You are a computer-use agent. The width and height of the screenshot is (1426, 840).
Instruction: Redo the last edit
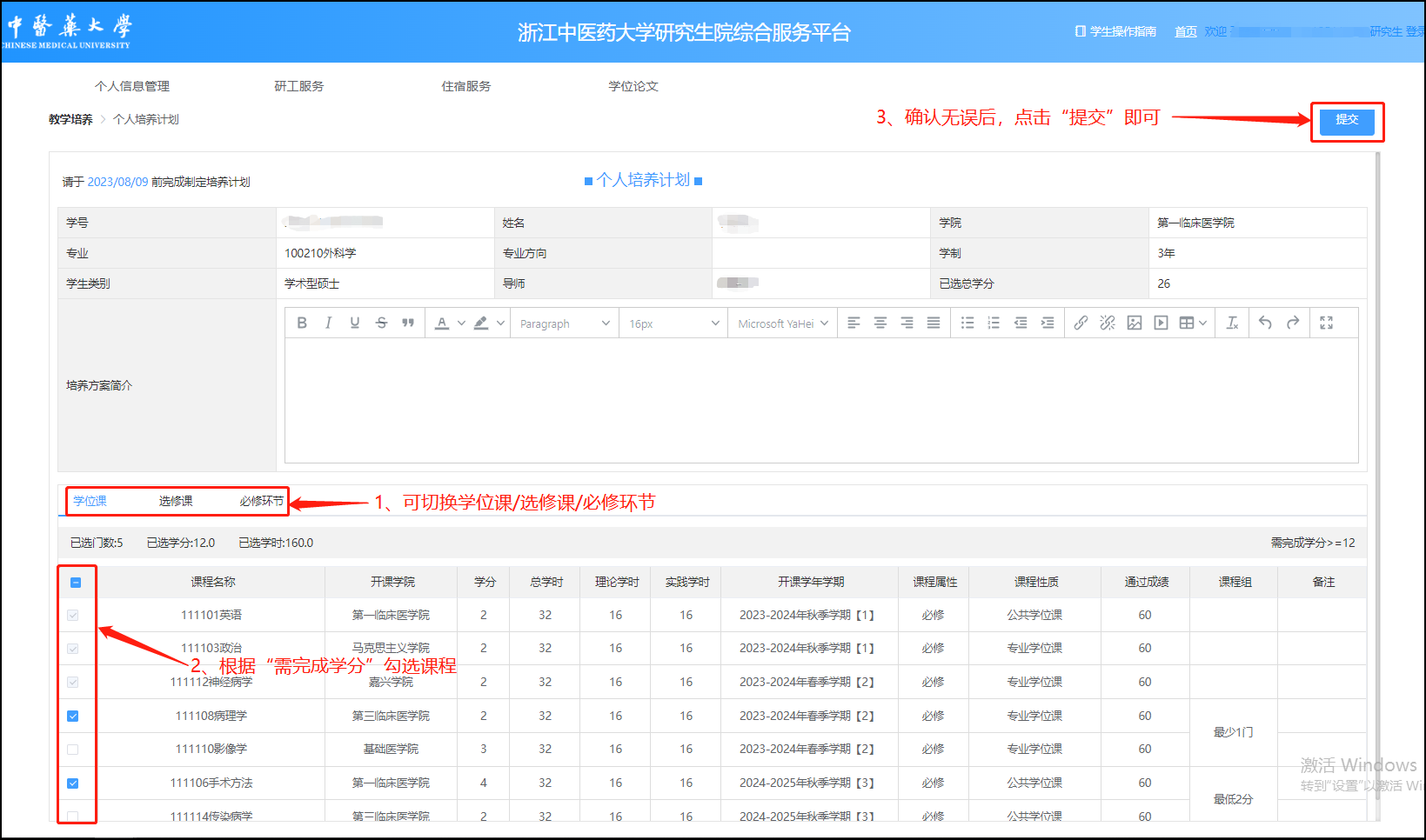tap(1293, 323)
